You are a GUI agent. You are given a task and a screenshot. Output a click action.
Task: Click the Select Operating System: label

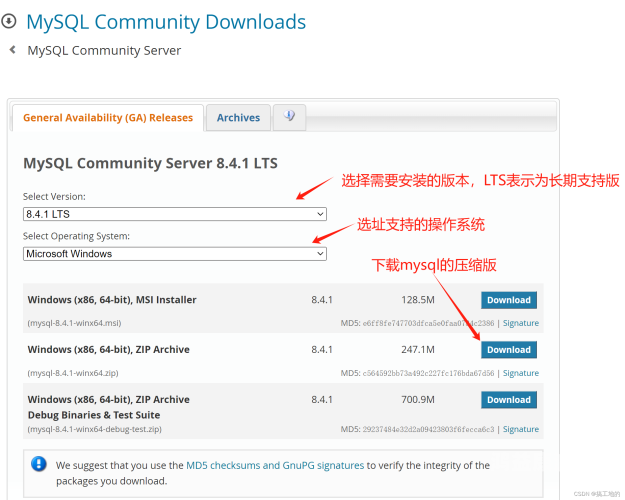[x=76, y=236]
